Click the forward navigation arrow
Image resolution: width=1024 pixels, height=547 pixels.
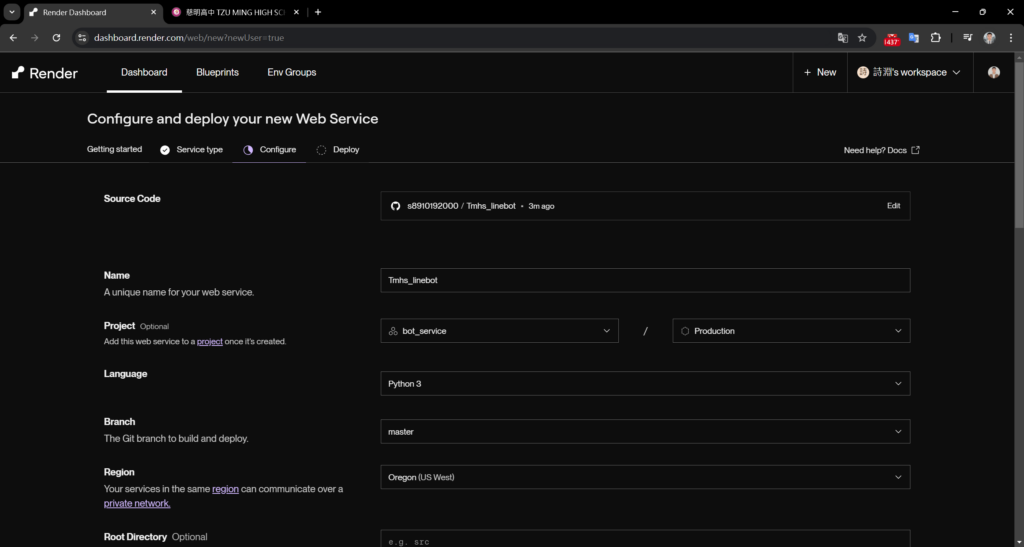35,38
